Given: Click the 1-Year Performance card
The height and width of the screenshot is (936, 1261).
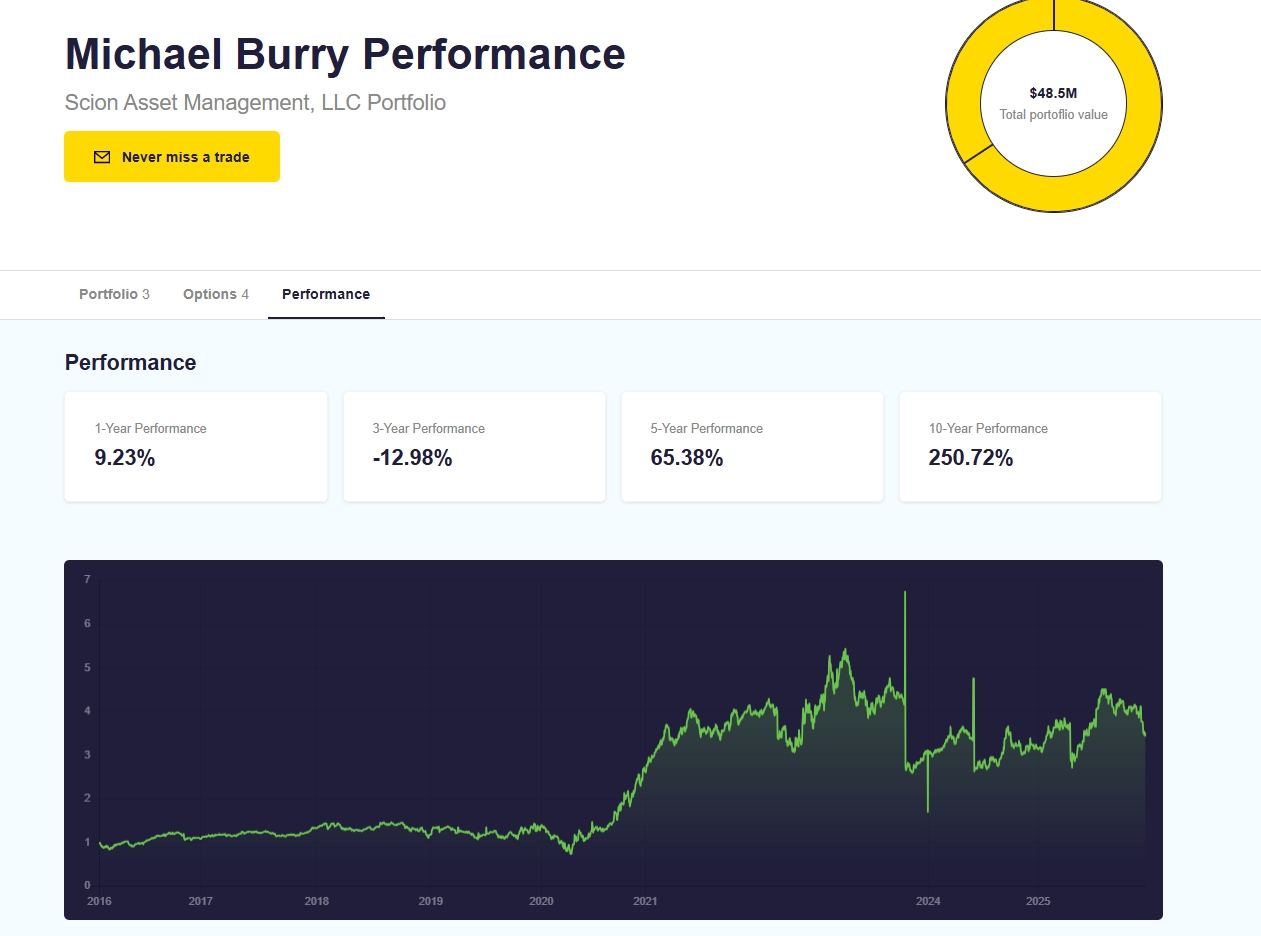Looking at the screenshot, I should [x=196, y=446].
